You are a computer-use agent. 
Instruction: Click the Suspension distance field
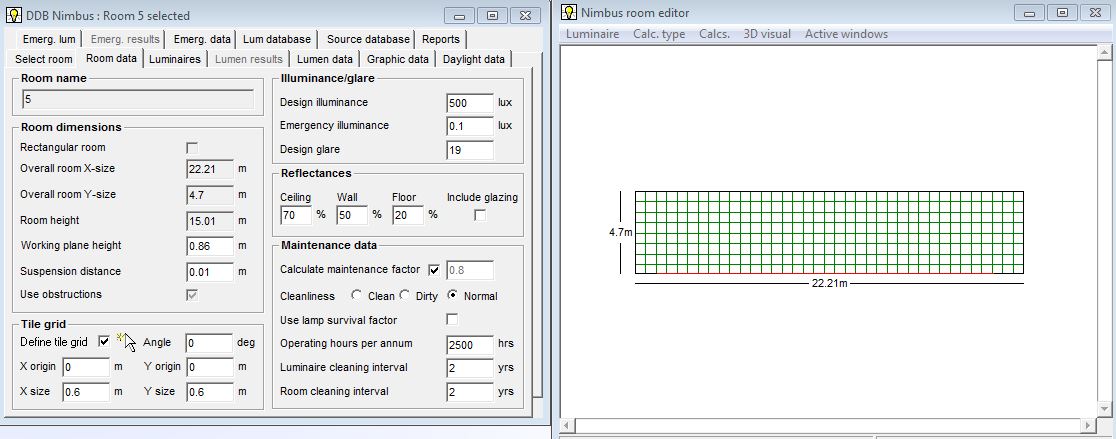coord(210,272)
